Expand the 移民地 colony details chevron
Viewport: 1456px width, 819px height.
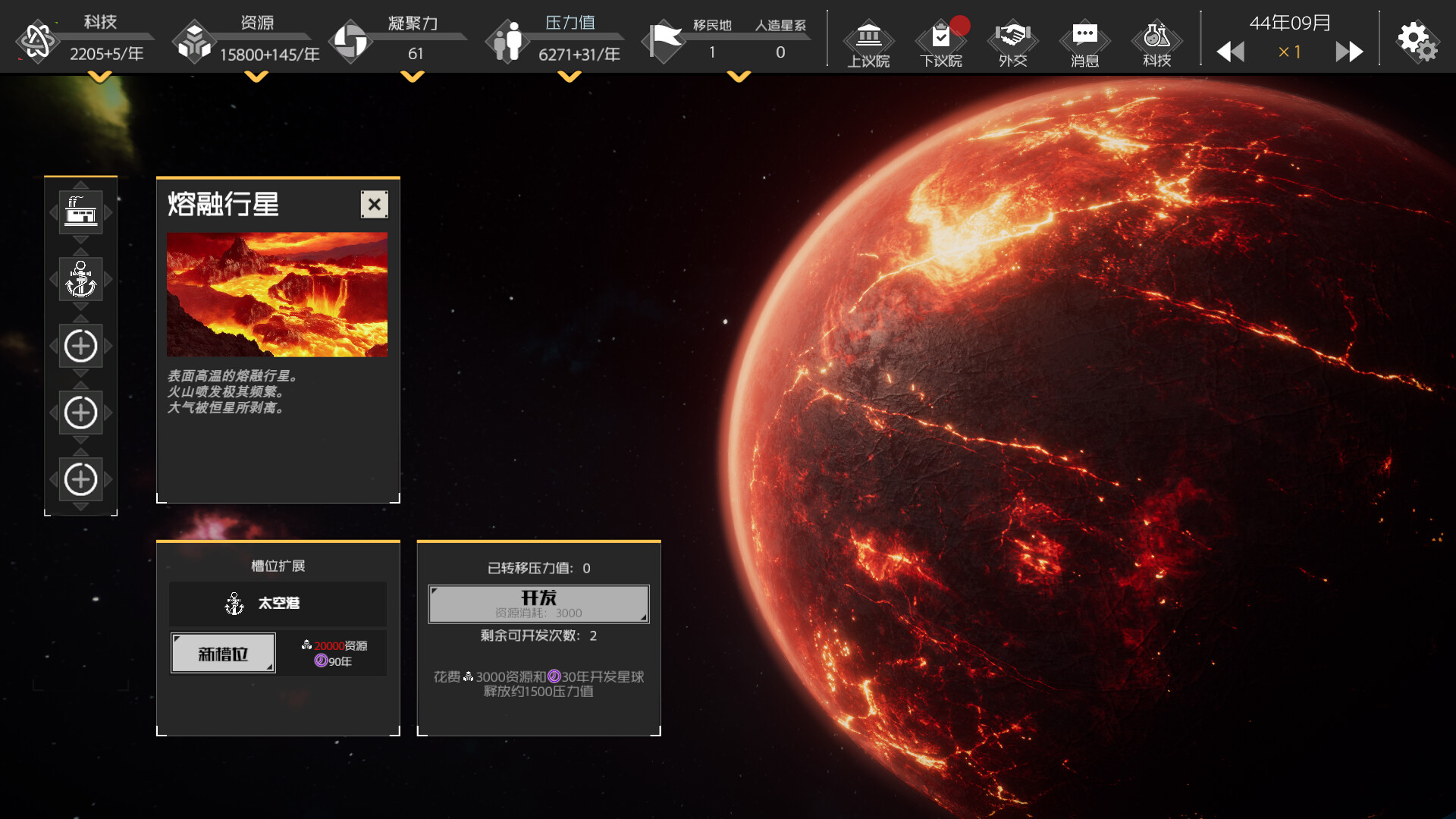738,76
